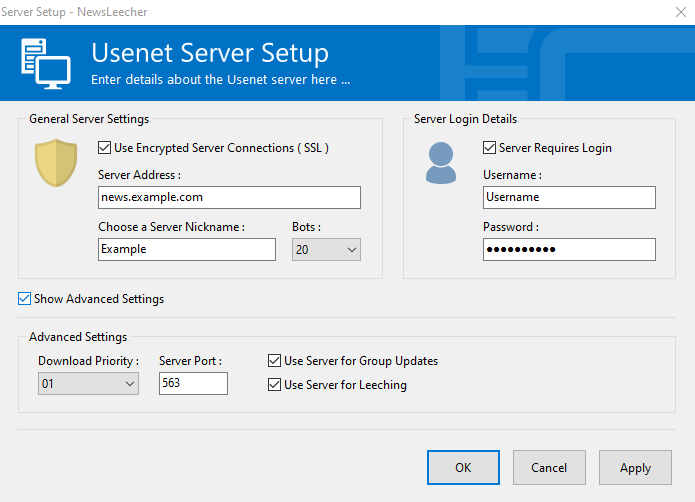Toggle Show Advanced Settings checkbox

(x=25, y=299)
